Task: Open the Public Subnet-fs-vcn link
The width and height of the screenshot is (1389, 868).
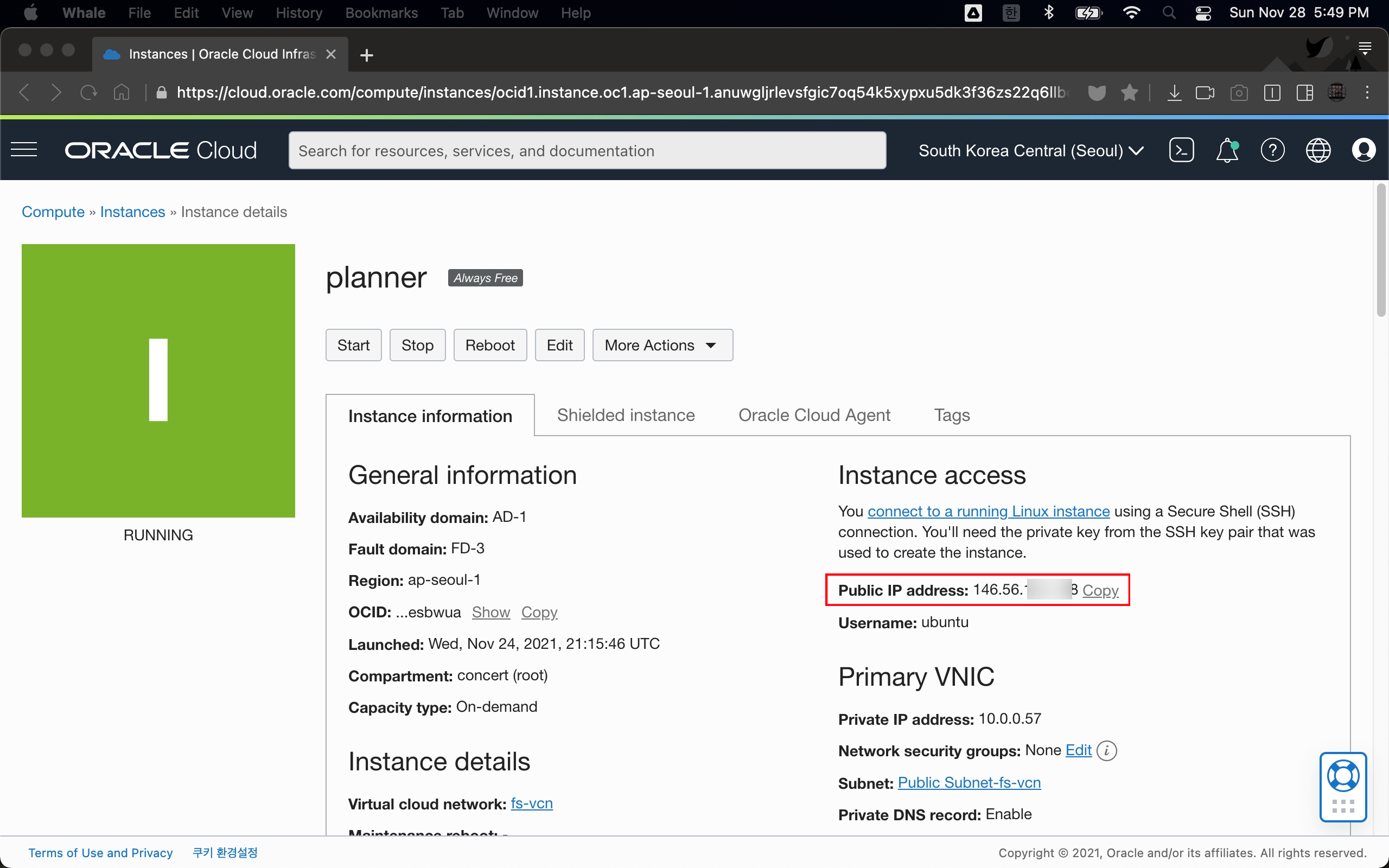Action: tap(969, 782)
